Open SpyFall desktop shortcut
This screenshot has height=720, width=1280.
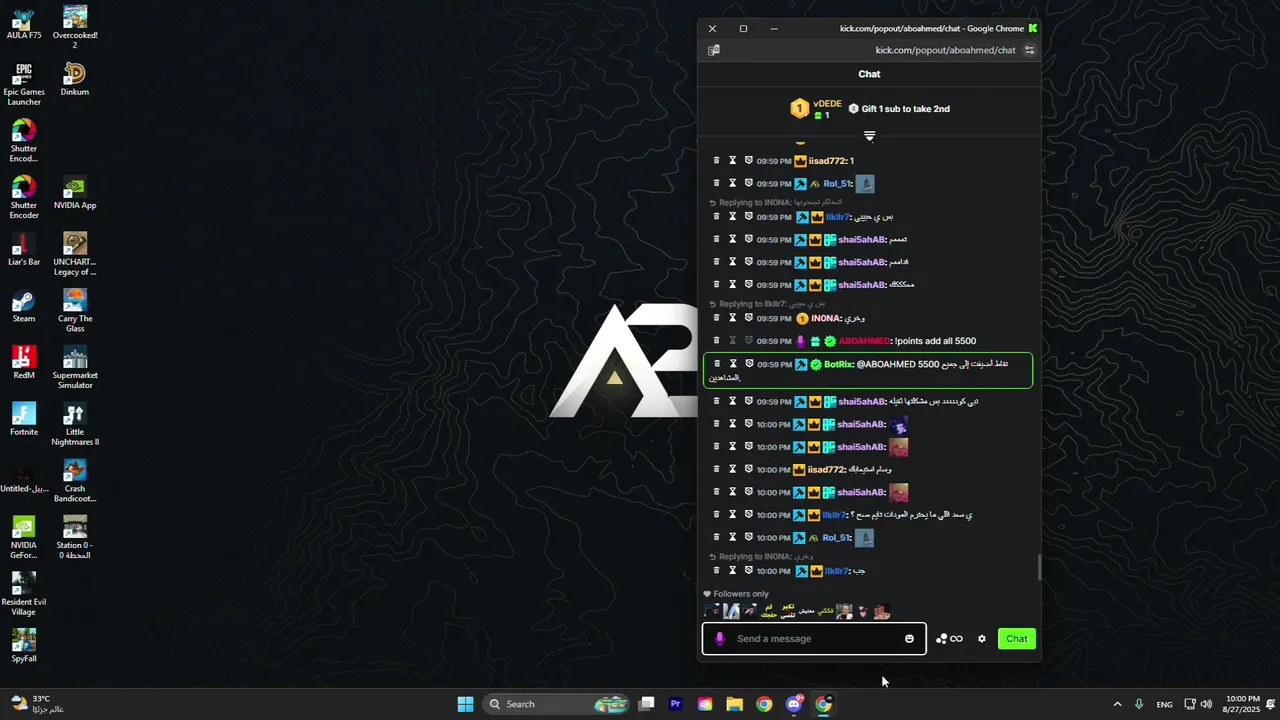24,645
